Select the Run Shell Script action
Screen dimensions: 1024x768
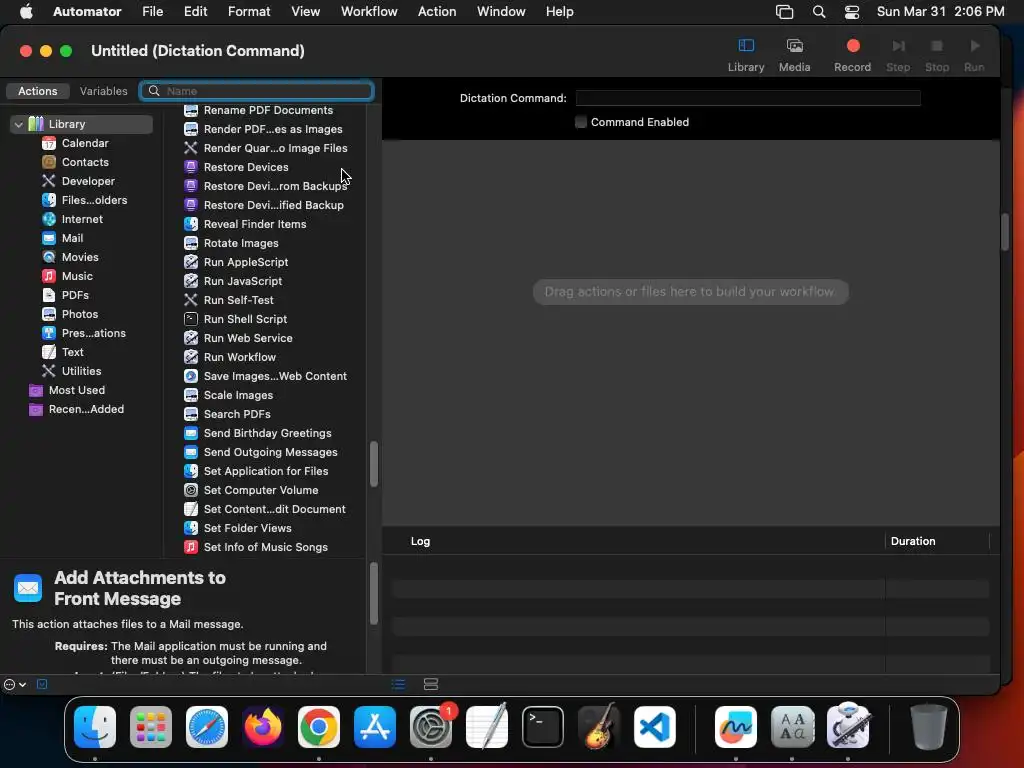245,319
